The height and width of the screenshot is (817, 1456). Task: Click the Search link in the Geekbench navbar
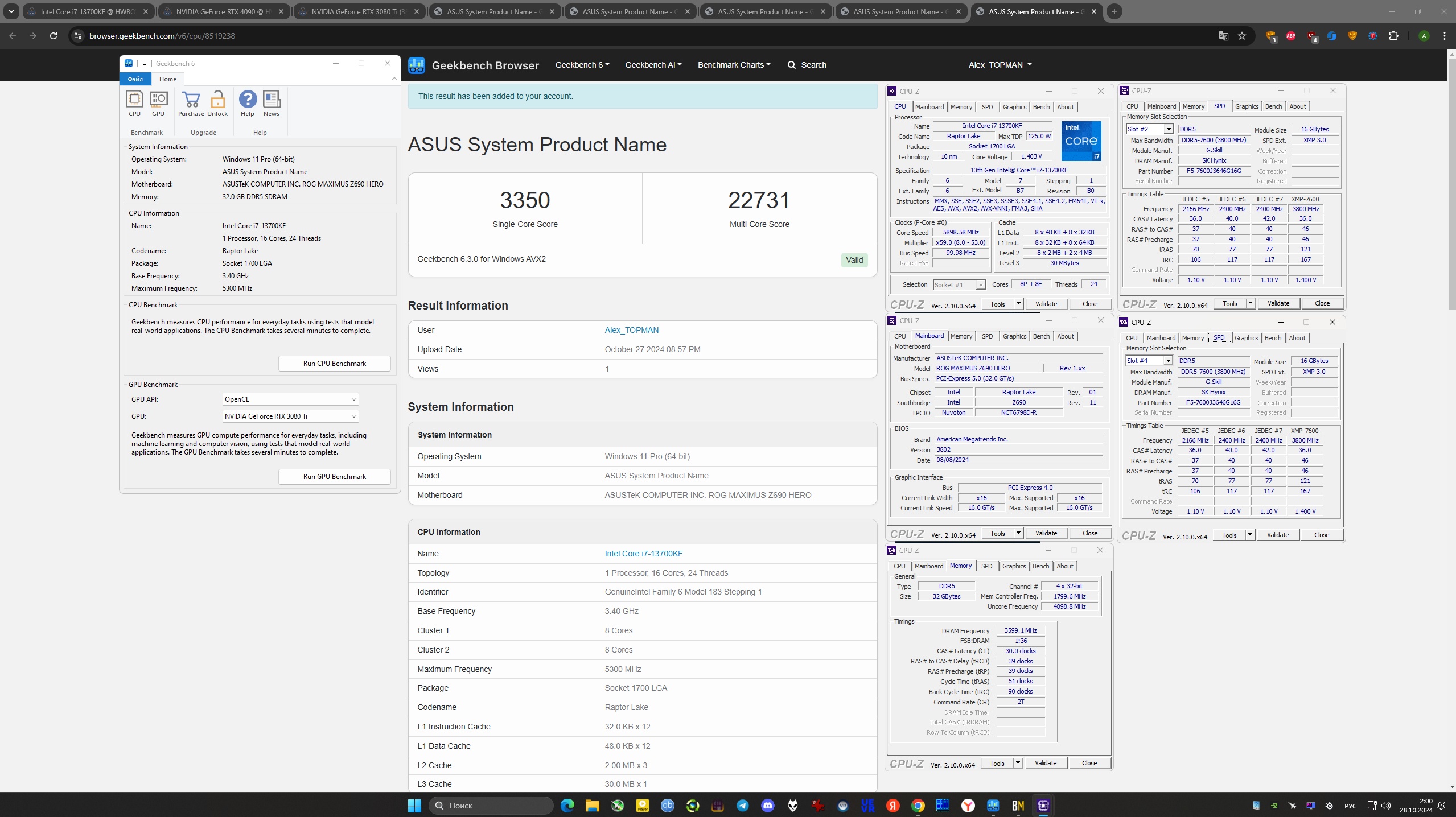pyautogui.click(x=807, y=65)
